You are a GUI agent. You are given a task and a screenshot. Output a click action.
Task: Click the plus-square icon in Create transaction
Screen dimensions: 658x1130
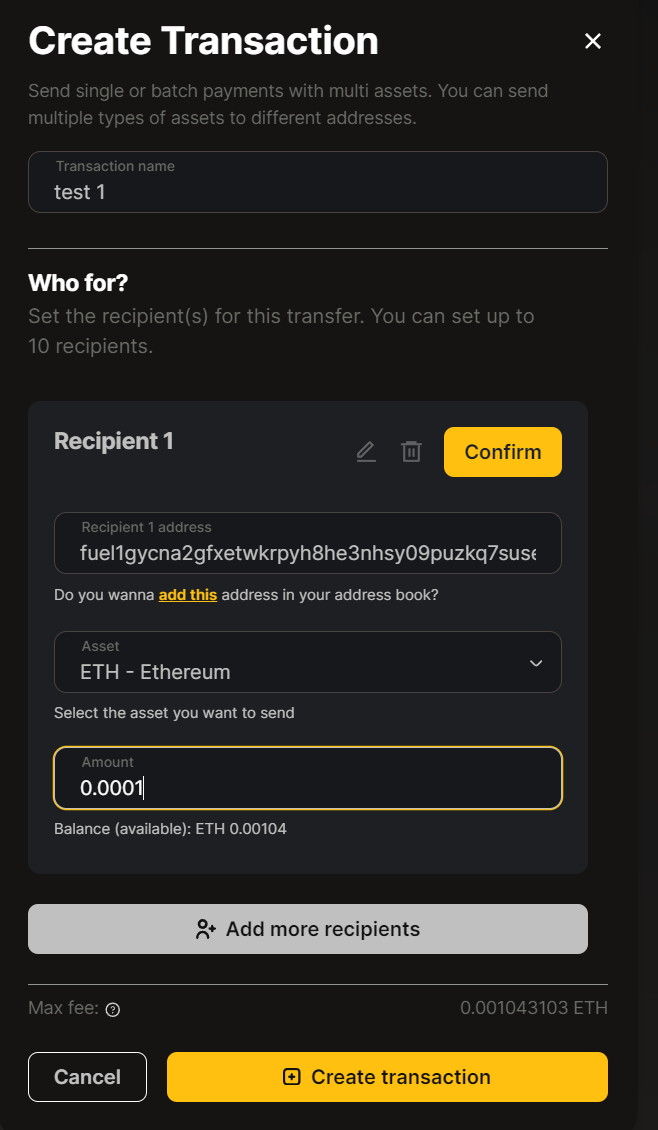click(x=291, y=1077)
